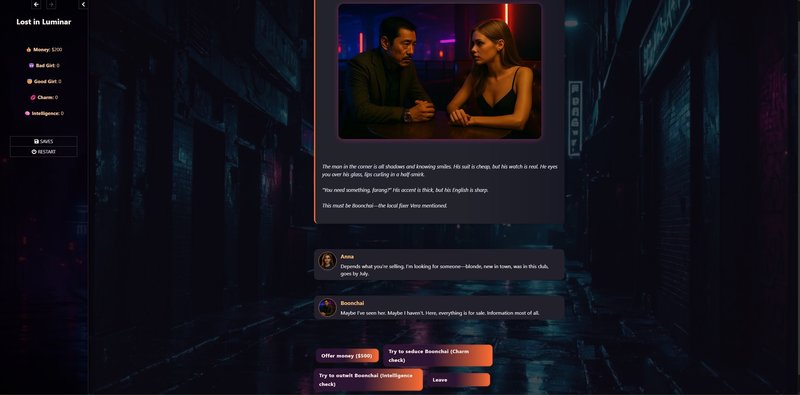Click Anna's avatar portrait
Screen dimensions: 800x395
(x=328, y=261)
